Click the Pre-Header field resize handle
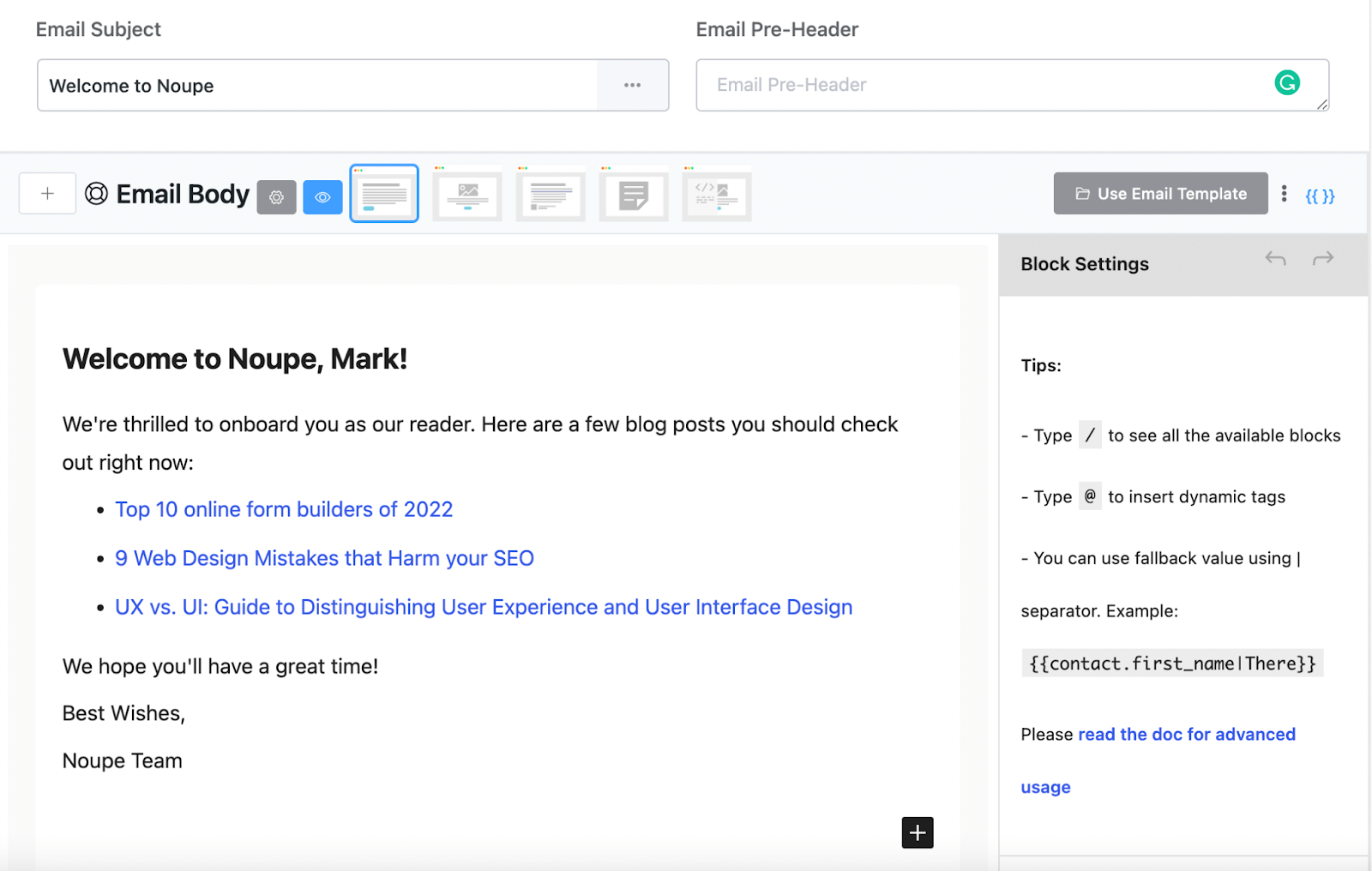Screen dimensions: 1372x871 [1322, 105]
